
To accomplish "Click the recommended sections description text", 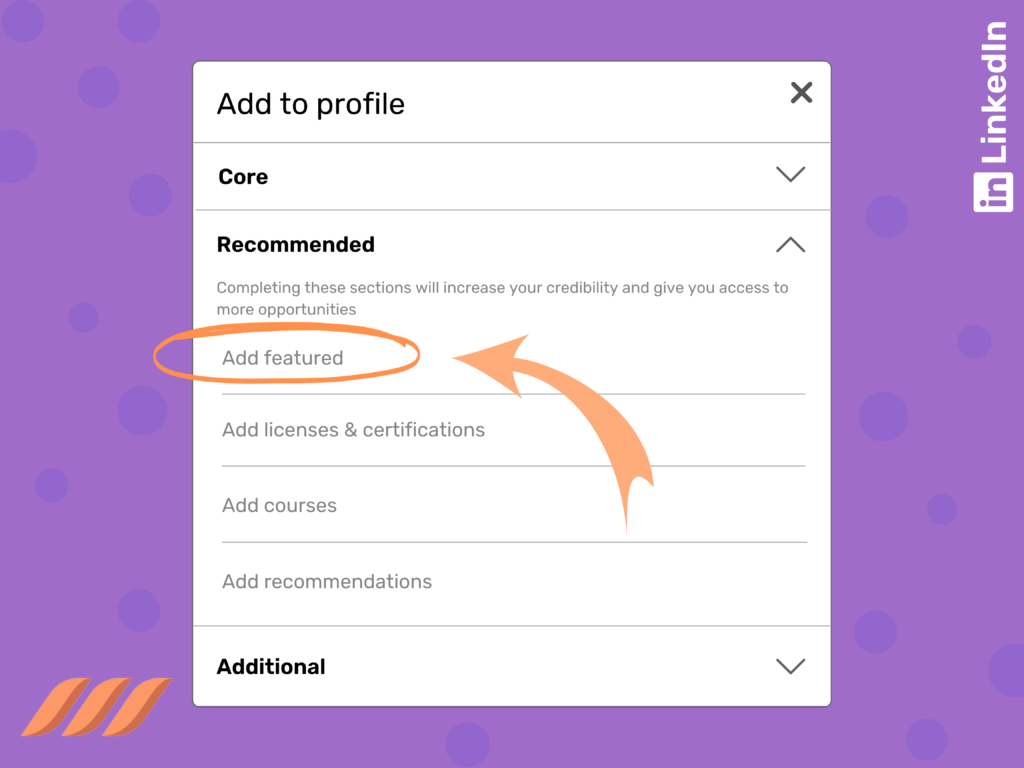I will (x=503, y=297).
